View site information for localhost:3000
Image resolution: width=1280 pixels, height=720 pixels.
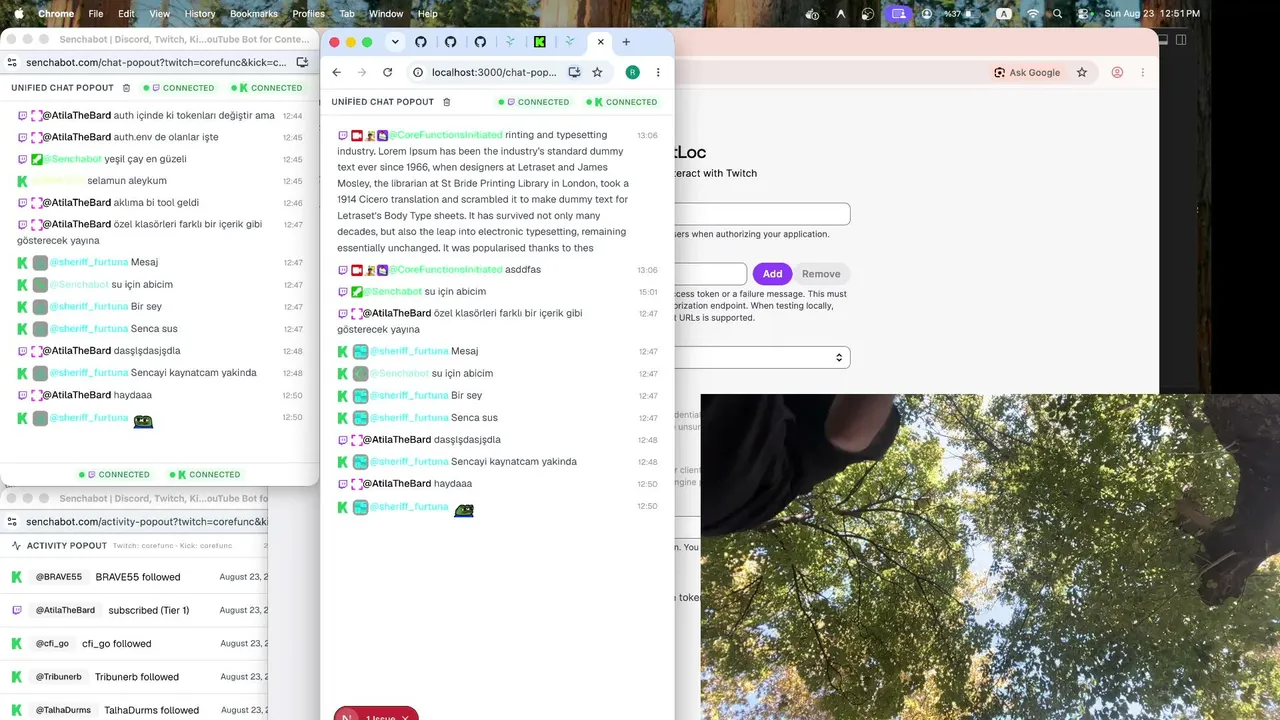(x=418, y=72)
